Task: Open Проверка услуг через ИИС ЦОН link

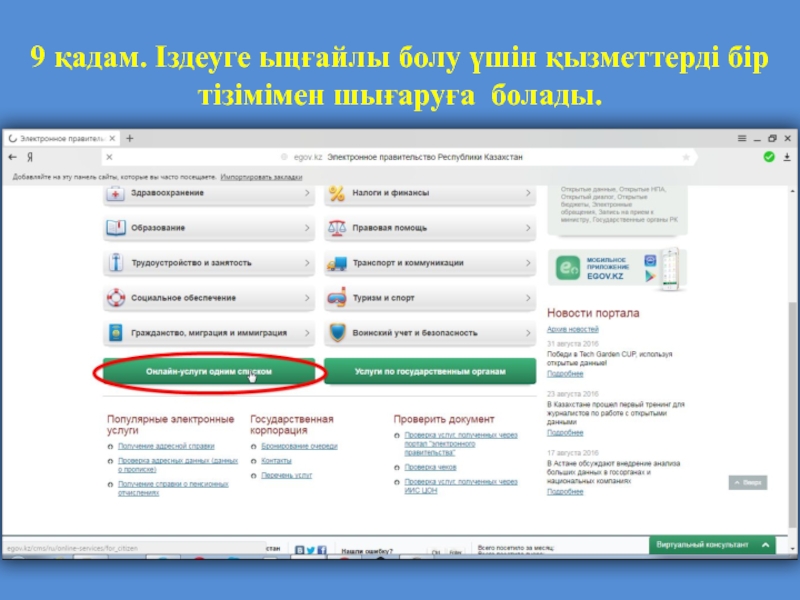Action: [x=461, y=486]
